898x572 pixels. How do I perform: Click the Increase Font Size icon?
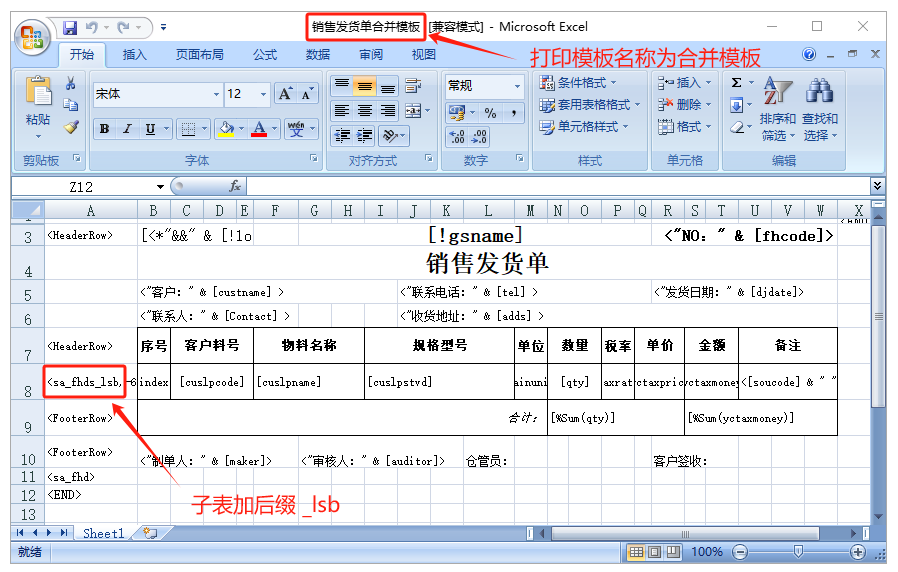point(286,94)
